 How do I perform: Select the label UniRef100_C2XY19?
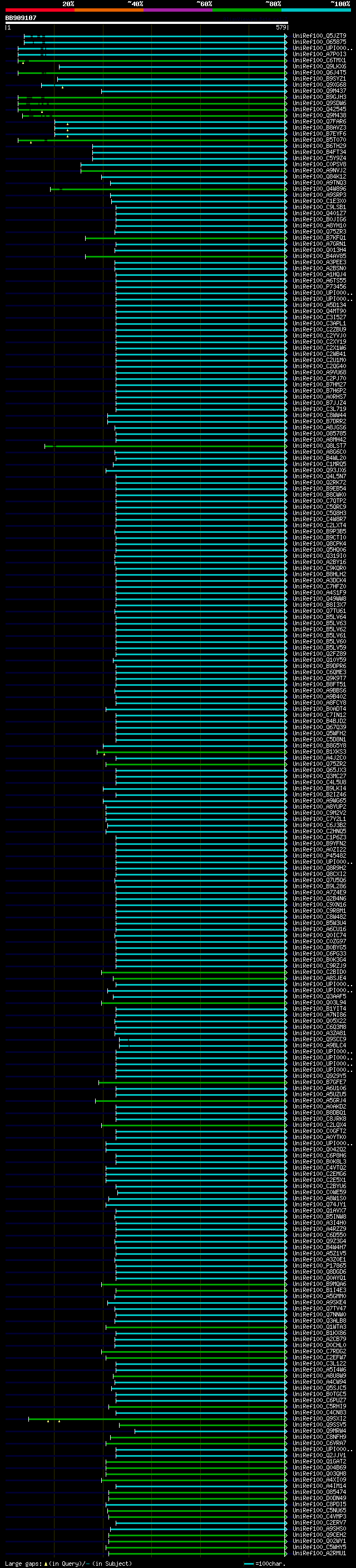point(319,342)
